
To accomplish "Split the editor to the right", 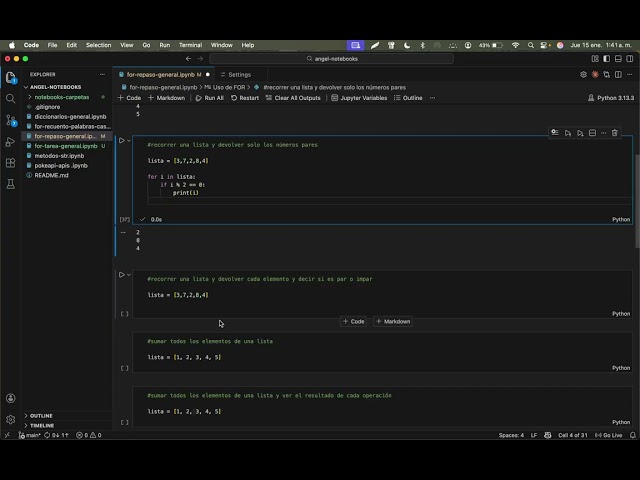I will [x=618, y=74].
